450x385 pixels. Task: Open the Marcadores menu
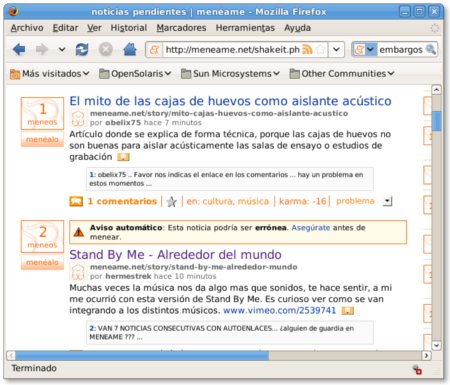click(x=181, y=28)
